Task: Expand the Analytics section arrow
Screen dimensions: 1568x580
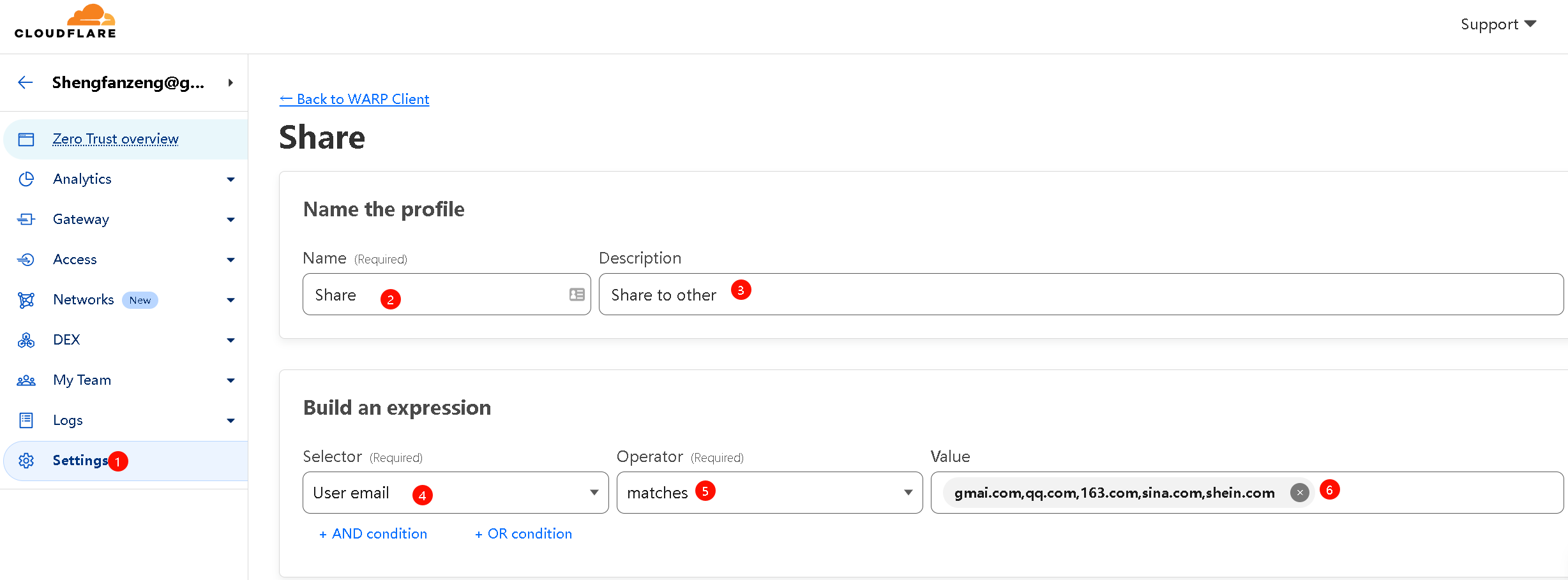Action: [230, 180]
